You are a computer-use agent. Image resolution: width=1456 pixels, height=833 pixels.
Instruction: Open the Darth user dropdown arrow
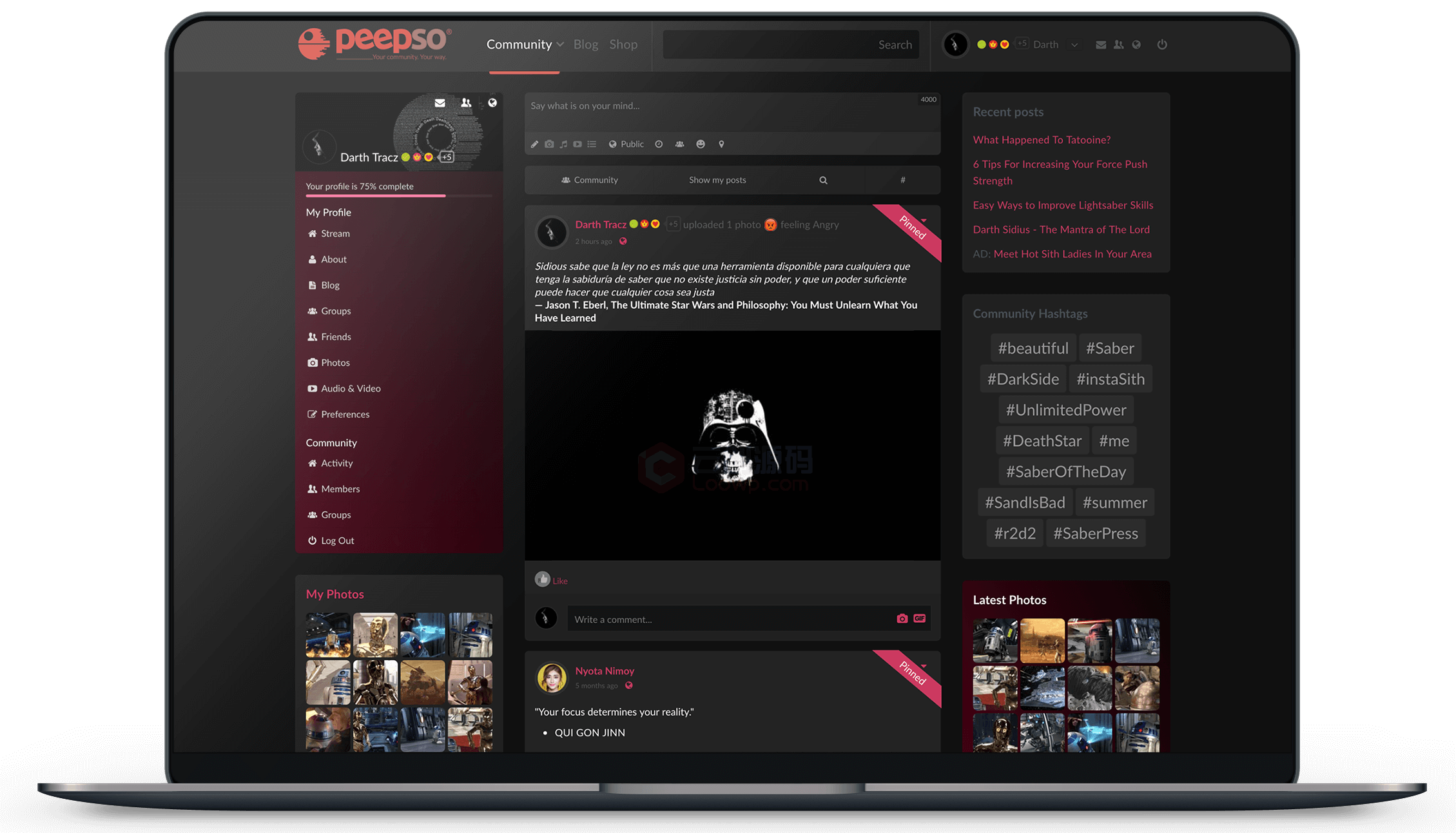(x=1074, y=45)
